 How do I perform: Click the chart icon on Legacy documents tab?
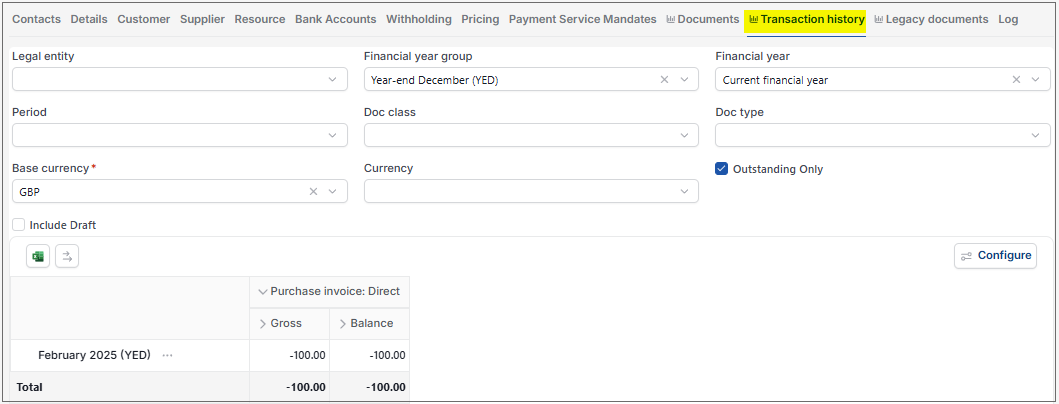click(879, 20)
